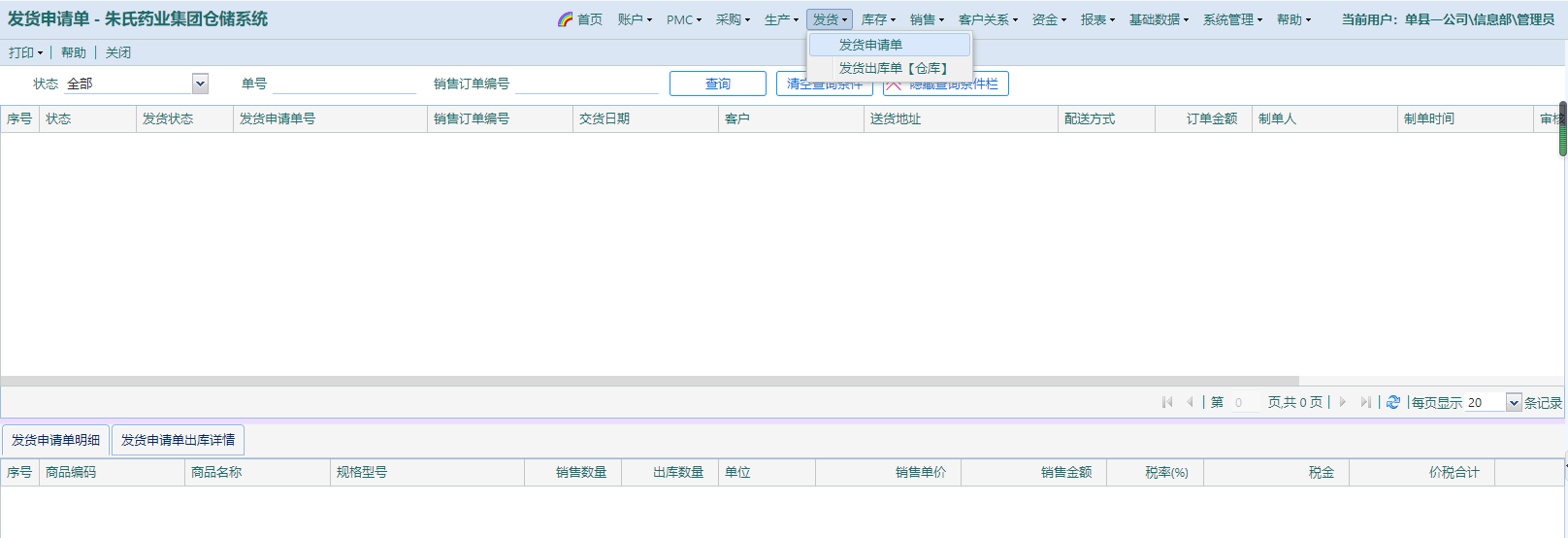
Task: Open the 库存 inventory menu
Action: click(877, 19)
